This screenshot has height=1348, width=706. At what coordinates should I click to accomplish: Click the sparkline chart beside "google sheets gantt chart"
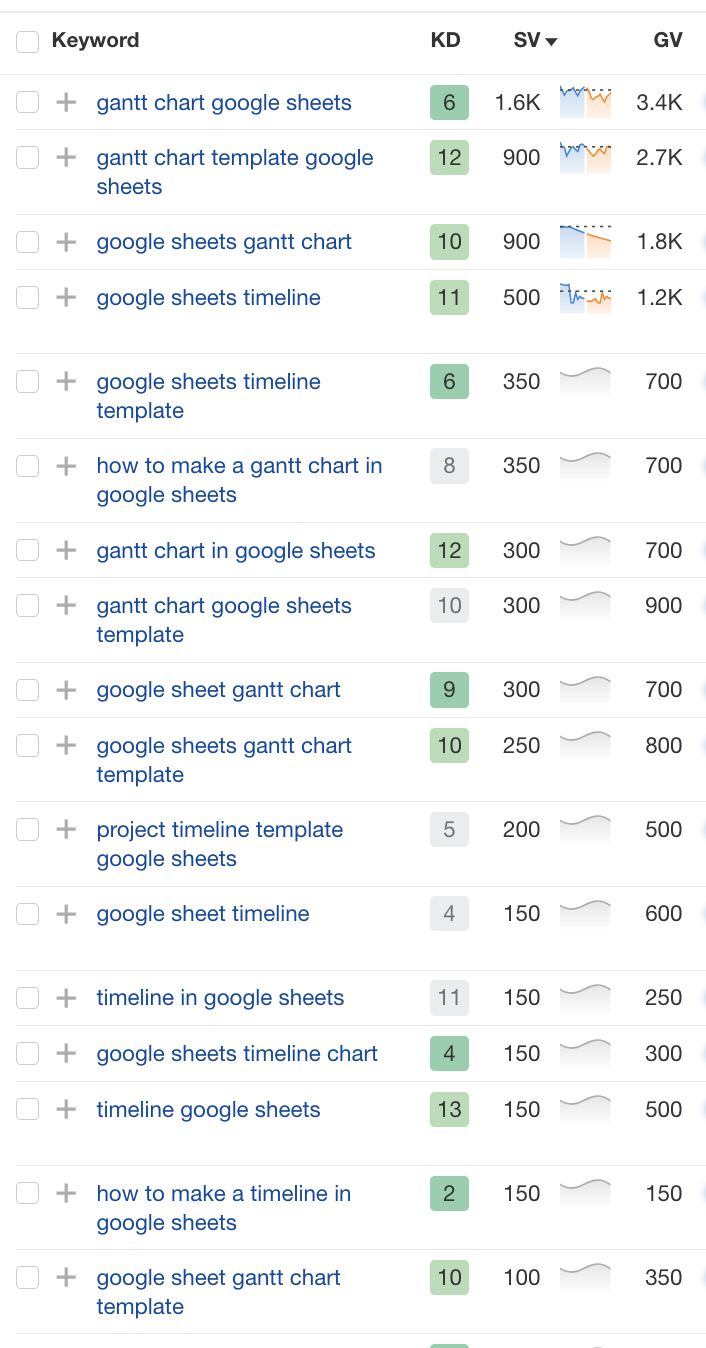click(x=585, y=241)
